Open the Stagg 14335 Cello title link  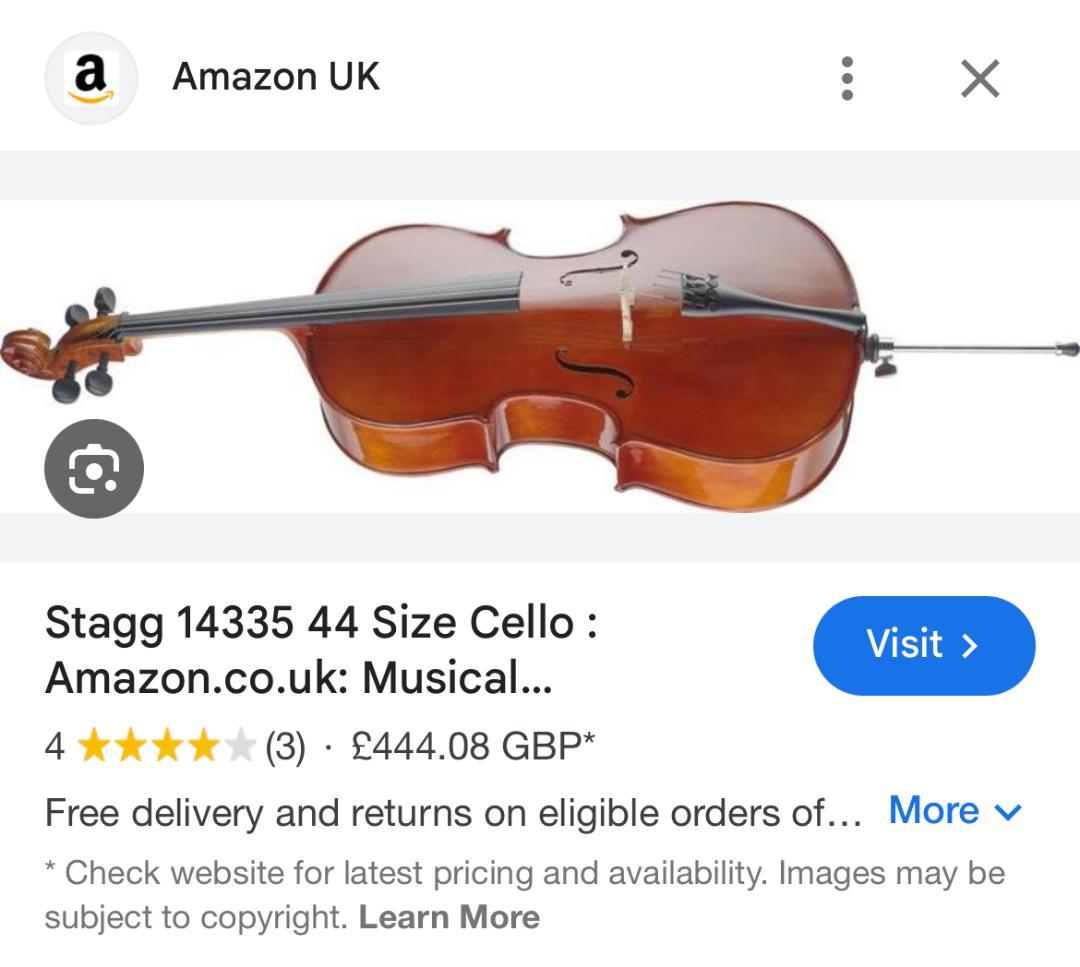pyautogui.click(x=320, y=650)
